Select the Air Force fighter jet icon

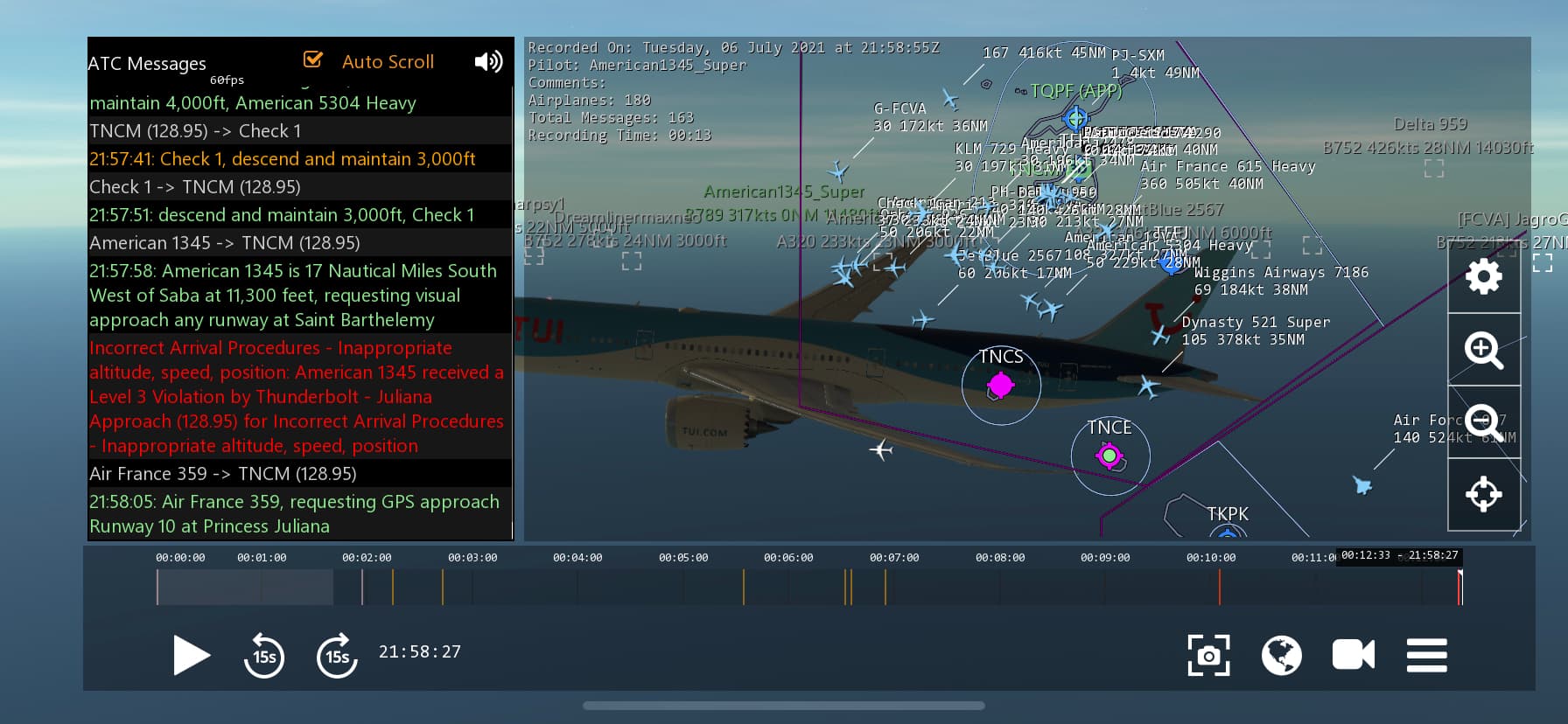click(1362, 484)
